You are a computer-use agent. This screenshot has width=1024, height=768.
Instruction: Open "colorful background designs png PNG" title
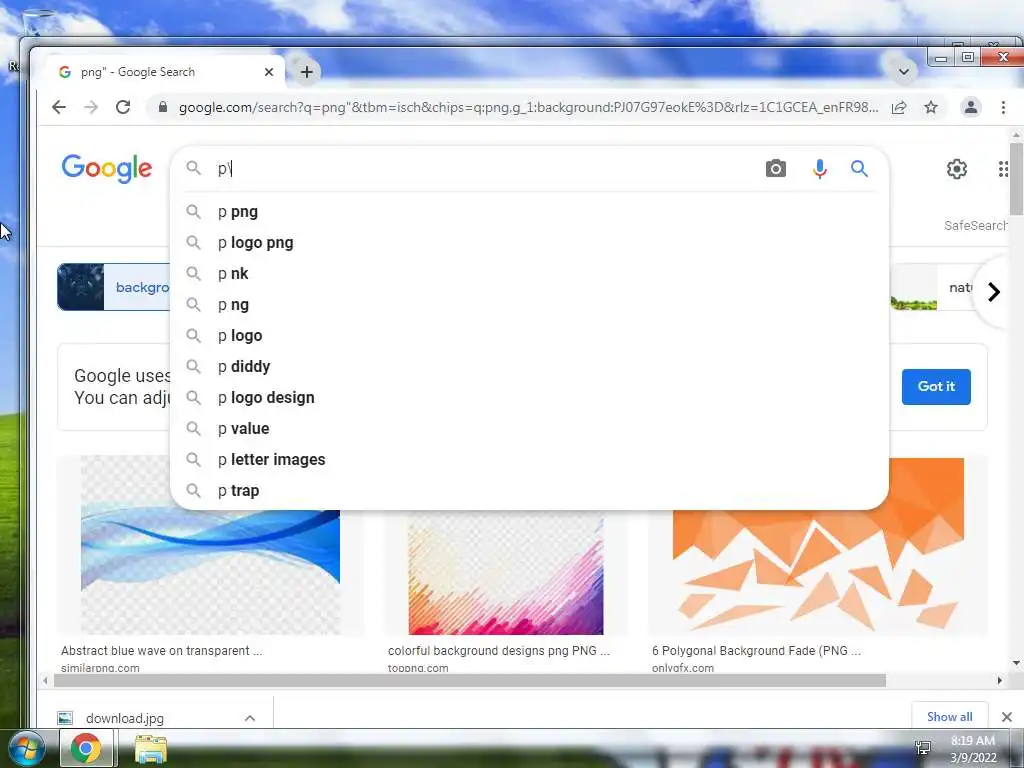point(498,650)
